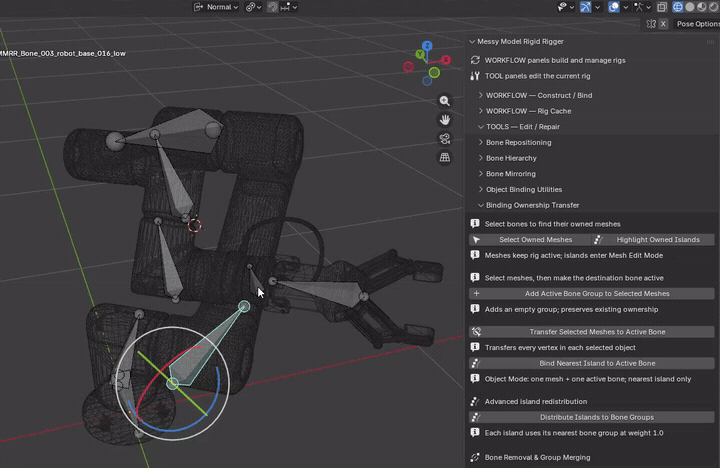Switch perspective/orthographic with grid icon
Screen dimensions: 720x468
444,157
